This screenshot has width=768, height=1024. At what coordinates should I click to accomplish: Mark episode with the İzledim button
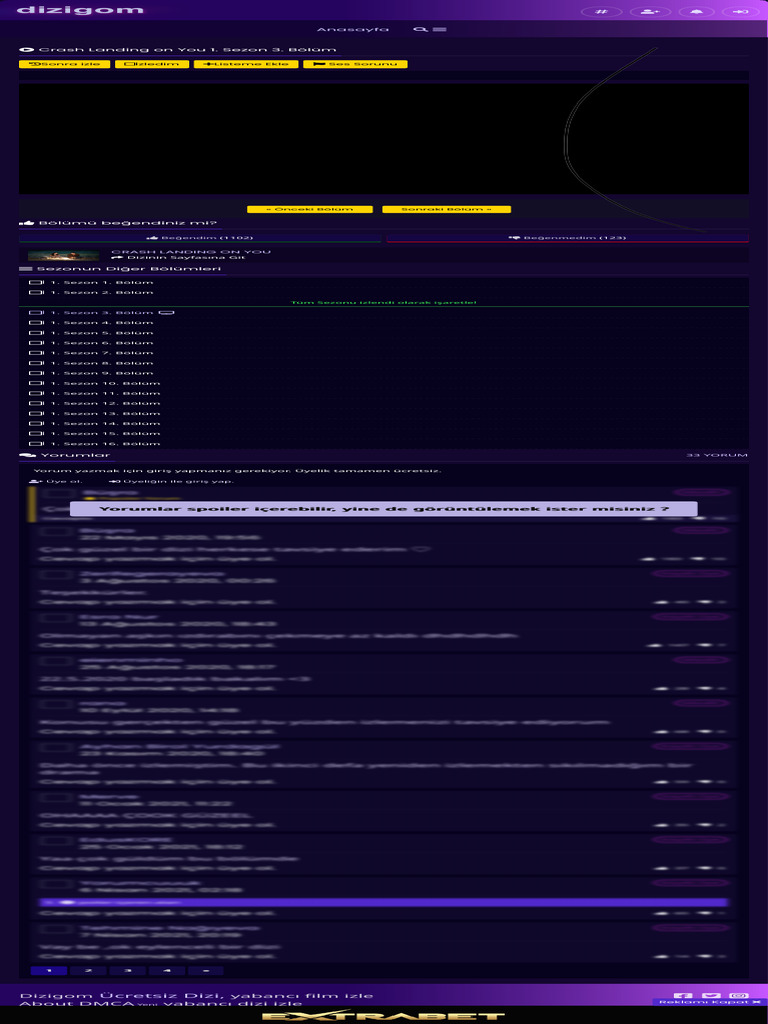pos(152,64)
